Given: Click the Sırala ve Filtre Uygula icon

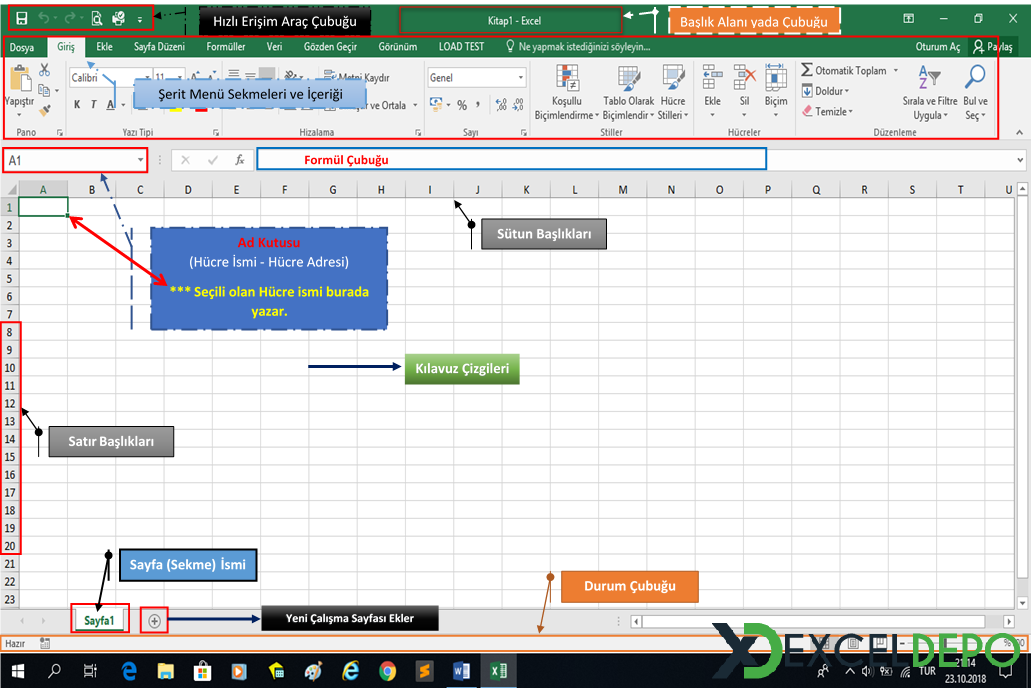Looking at the screenshot, I should [x=929, y=77].
